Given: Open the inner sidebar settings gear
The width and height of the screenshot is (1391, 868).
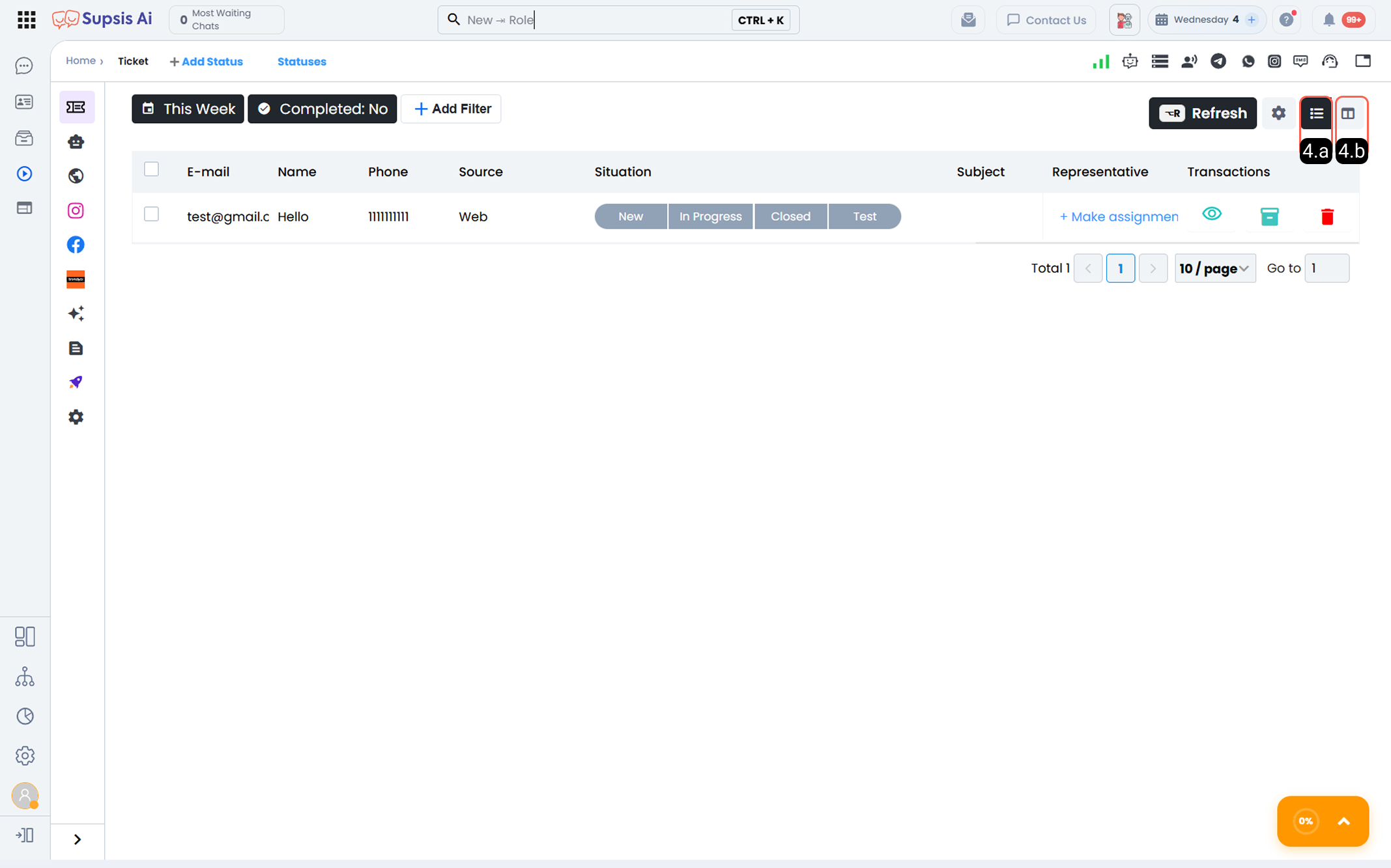Looking at the screenshot, I should click(76, 417).
